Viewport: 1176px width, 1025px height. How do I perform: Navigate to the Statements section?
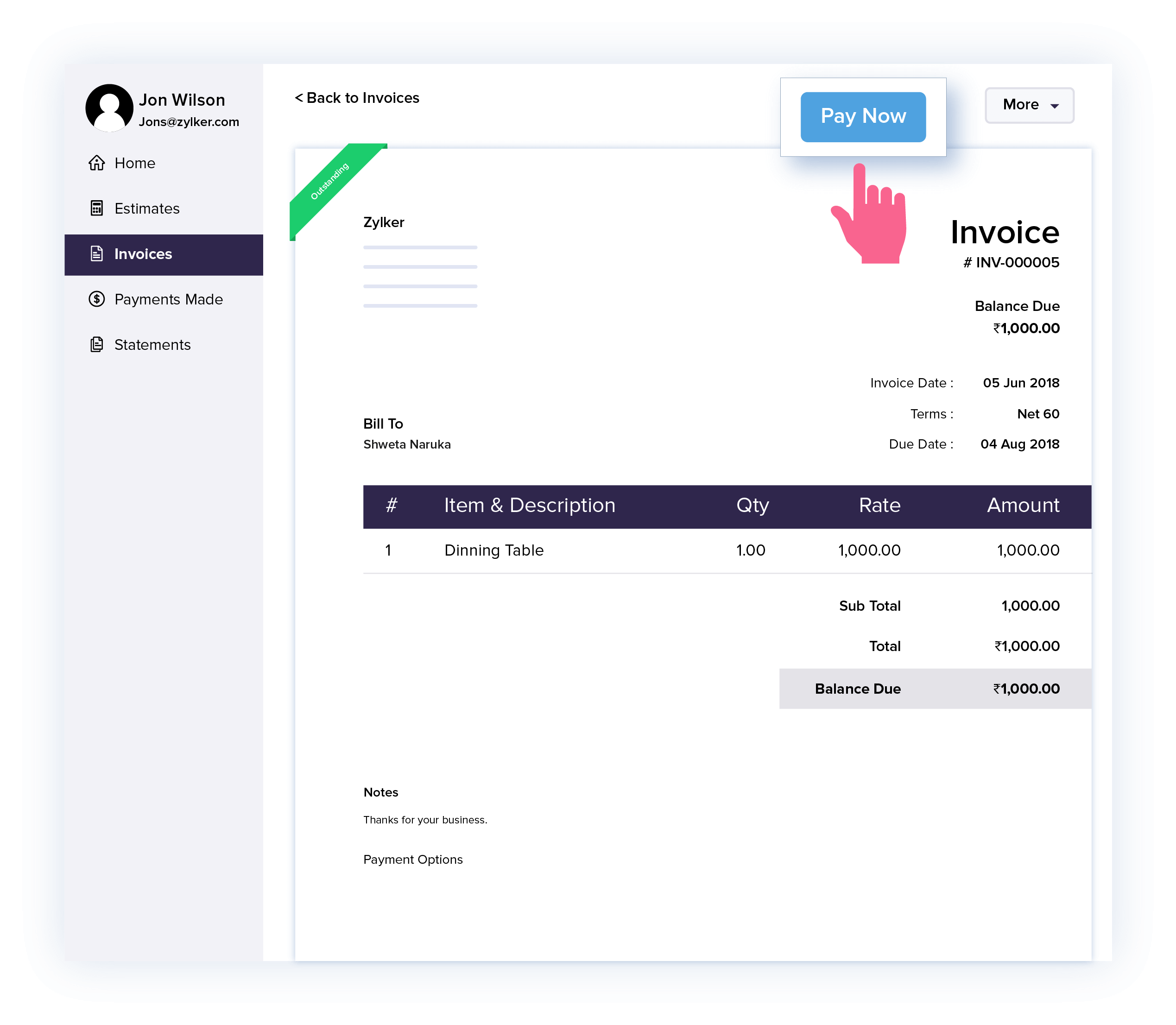pos(152,344)
